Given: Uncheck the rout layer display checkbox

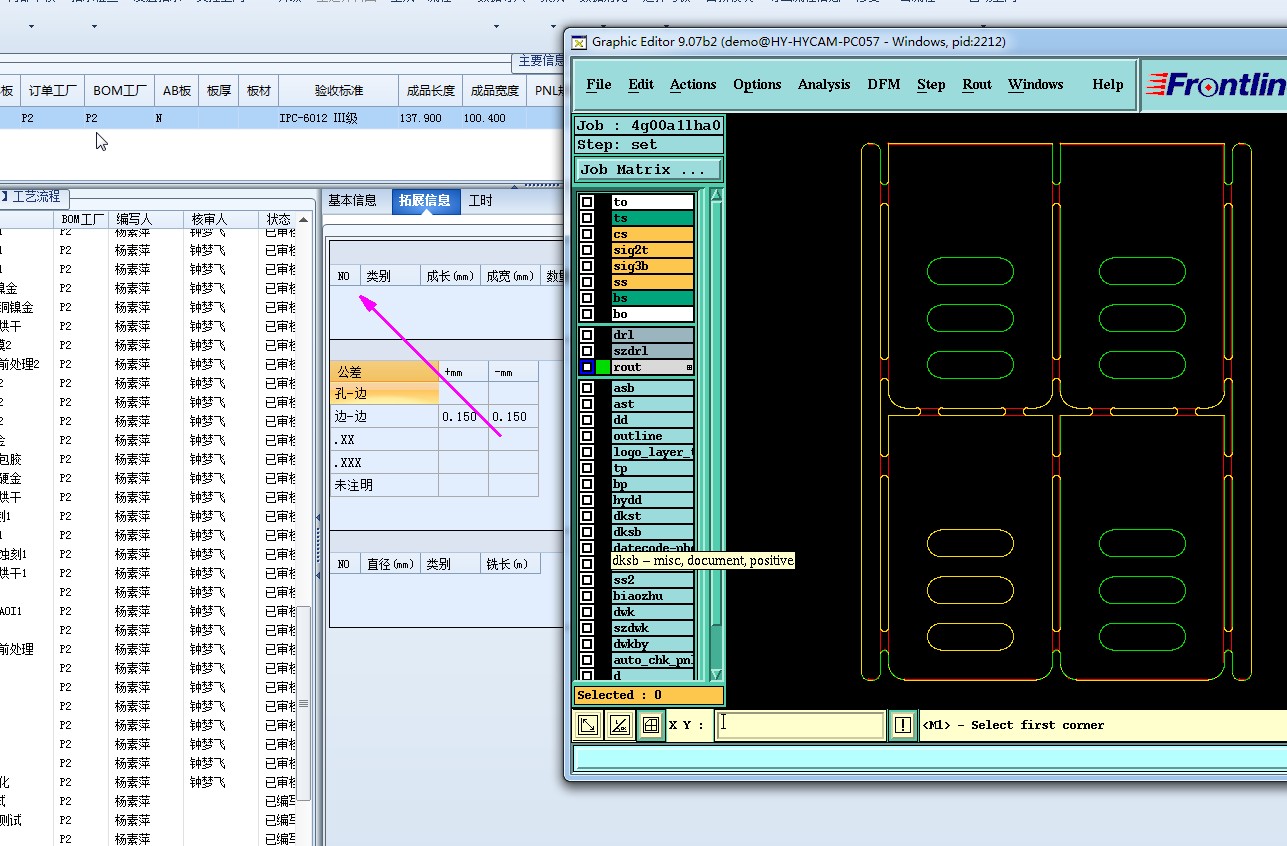Looking at the screenshot, I should tap(587, 367).
